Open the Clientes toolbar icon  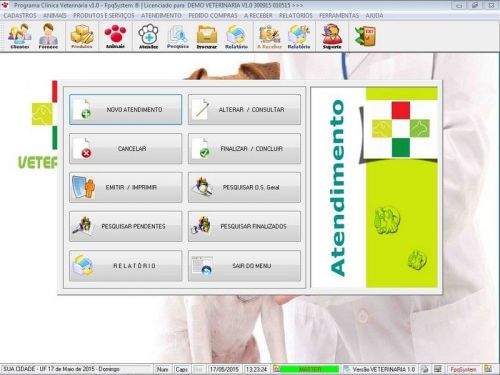pos(20,36)
